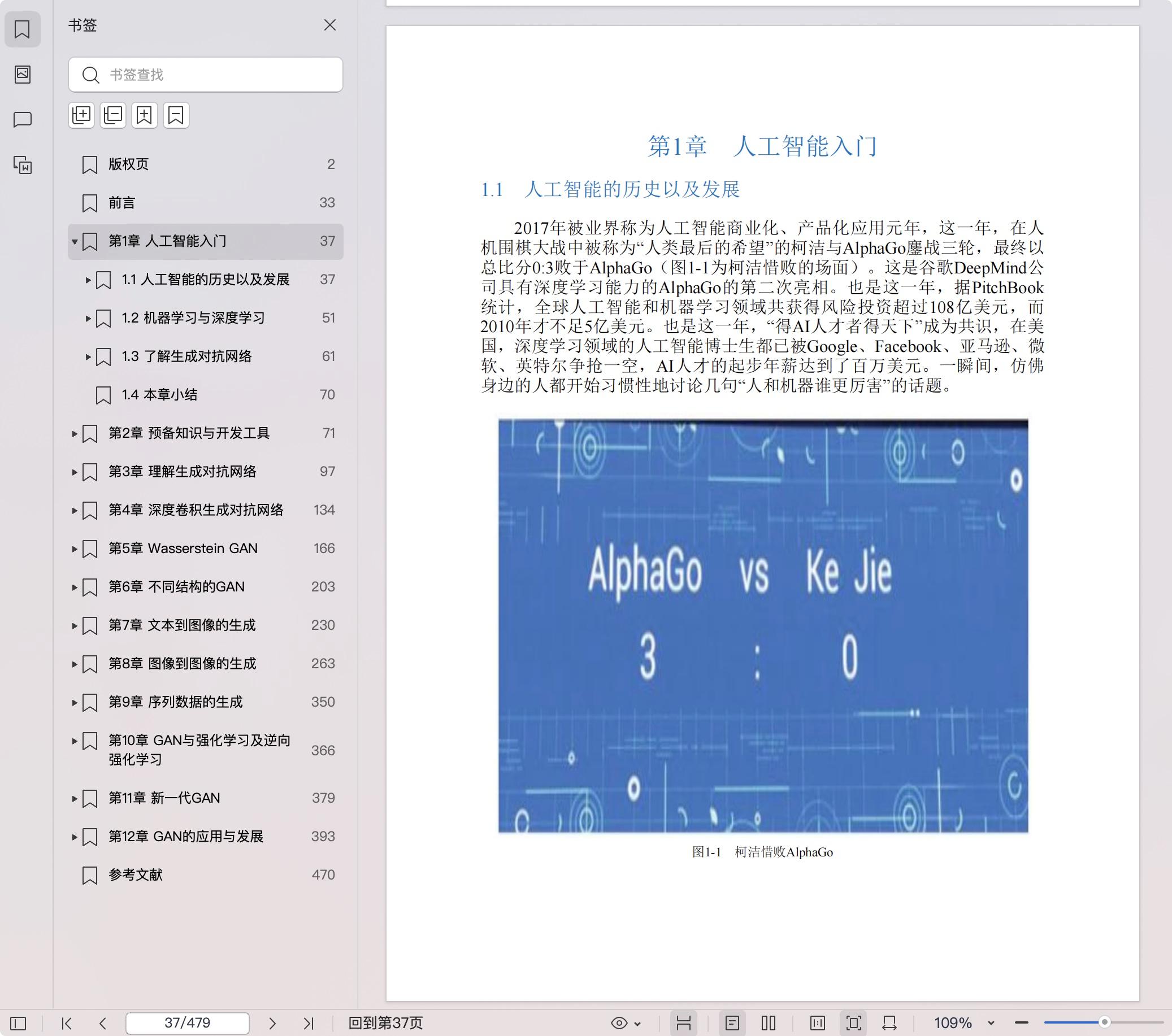The image size is (1172, 1036).
Task: Click the collapse all bookmarks icon
Action: pos(113,115)
